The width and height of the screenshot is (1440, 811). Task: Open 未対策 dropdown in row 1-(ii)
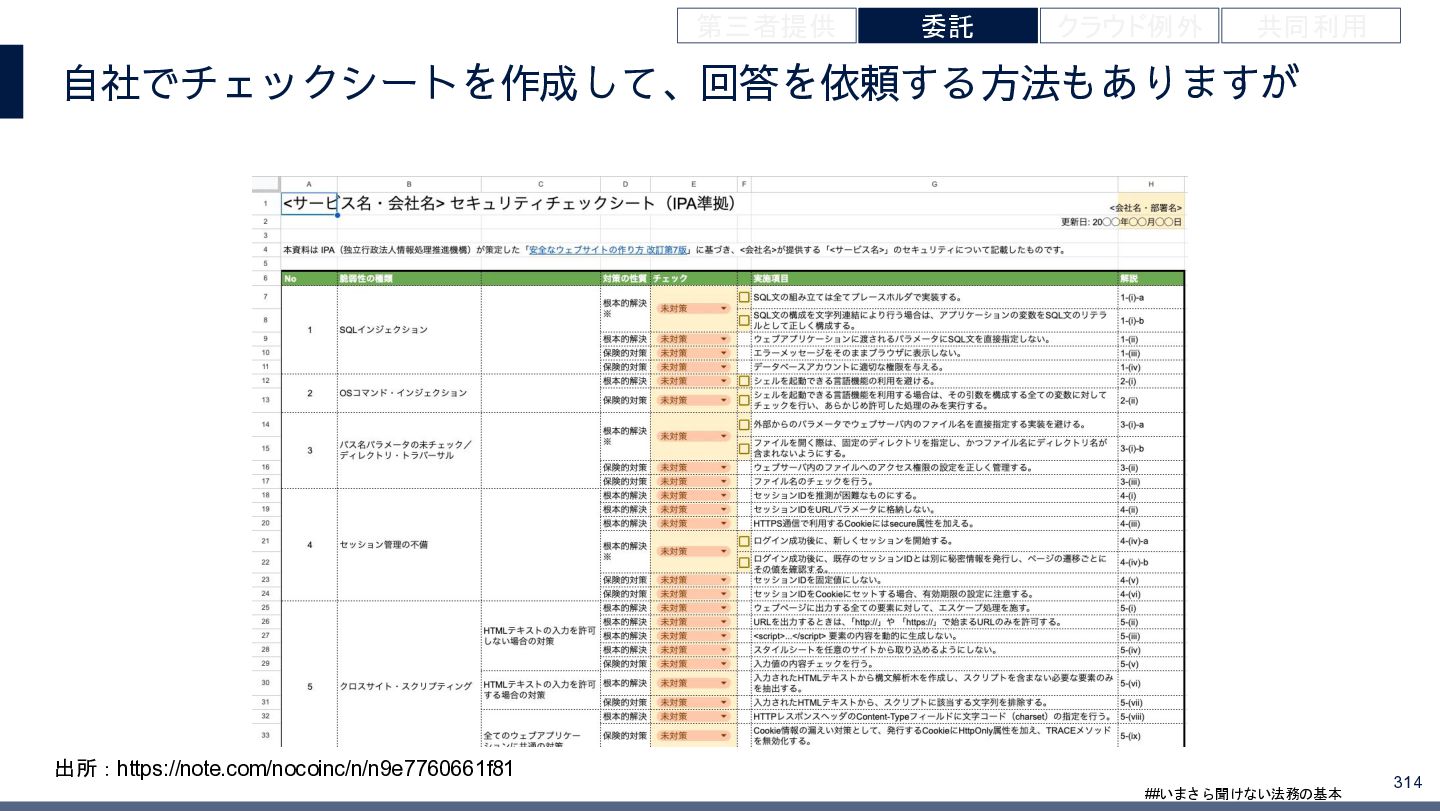coord(693,339)
